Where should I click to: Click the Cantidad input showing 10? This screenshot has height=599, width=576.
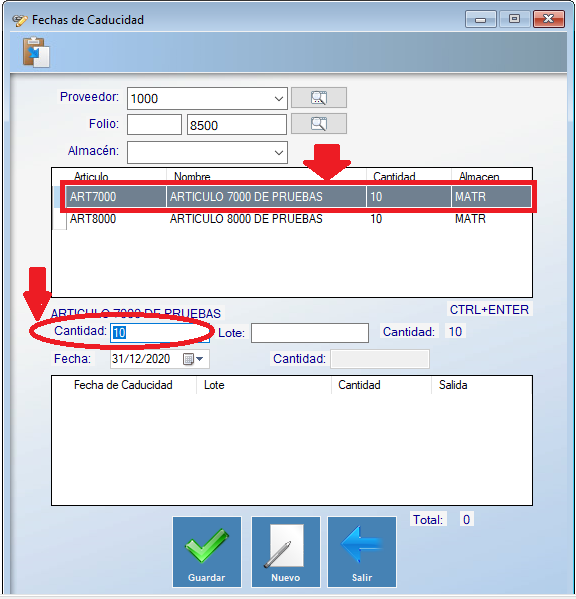point(160,333)
